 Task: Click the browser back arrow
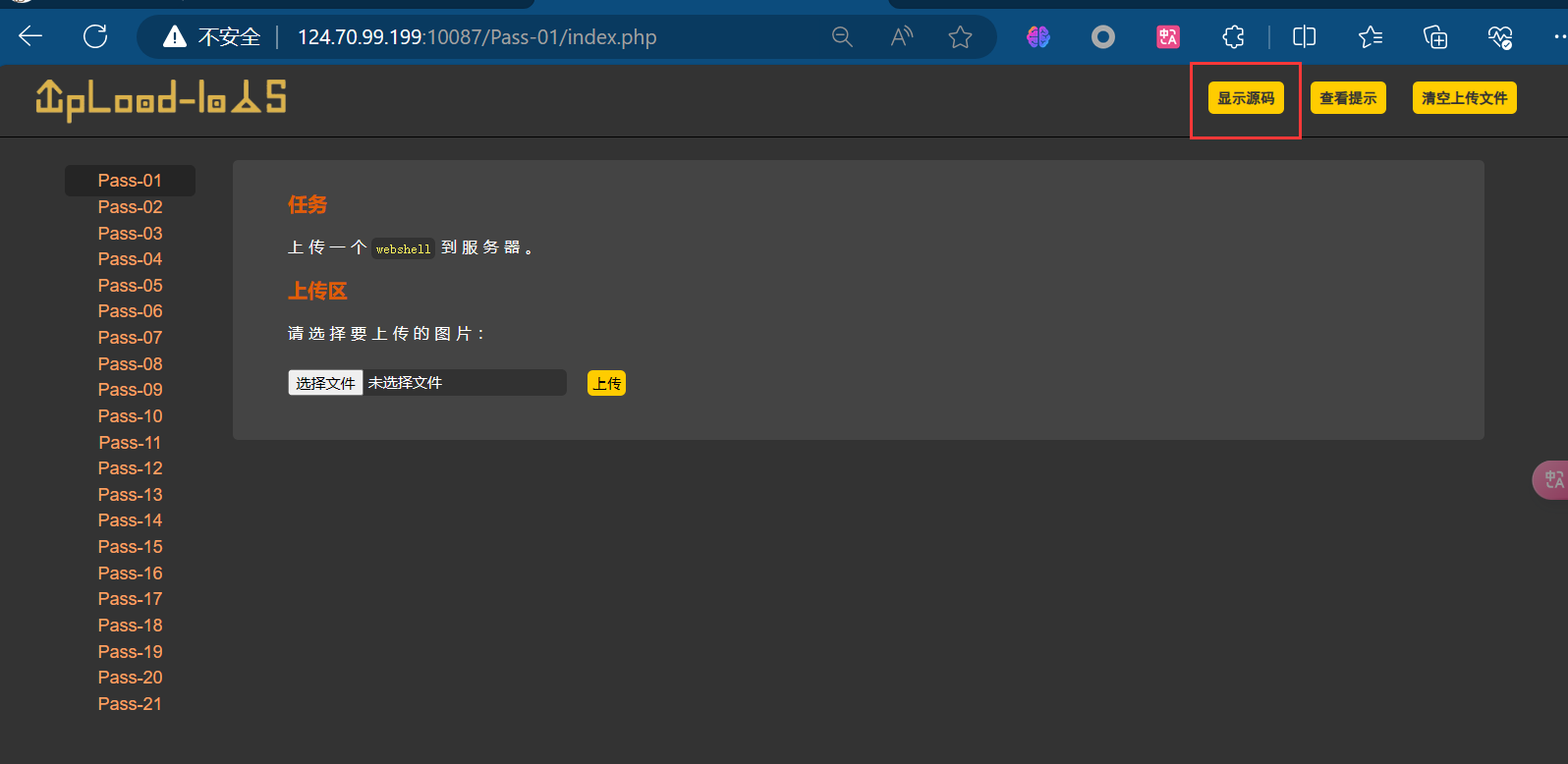pyautogui.click(x=31, y=37)
